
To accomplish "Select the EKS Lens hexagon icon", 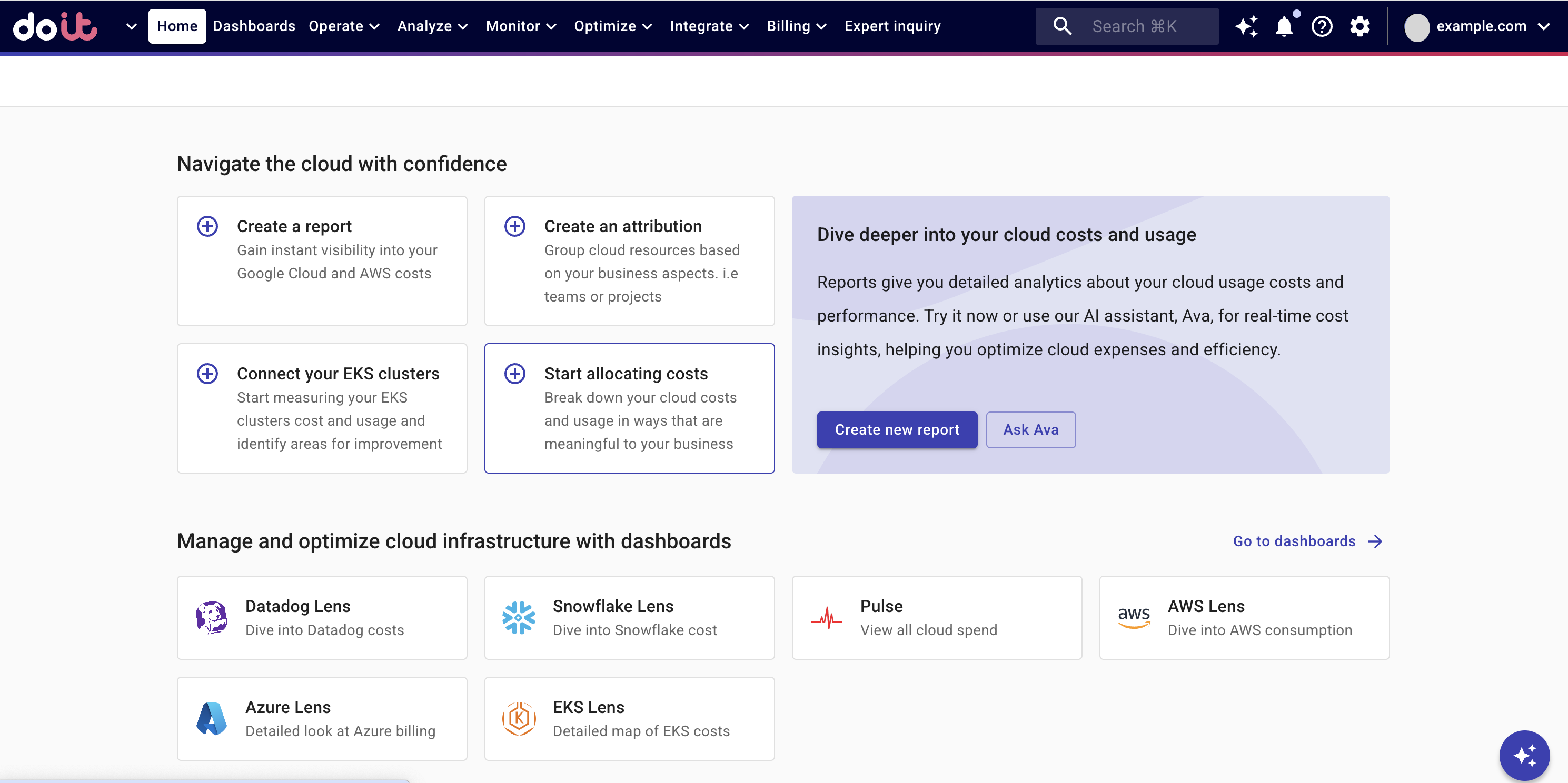I will pos(519,717).
